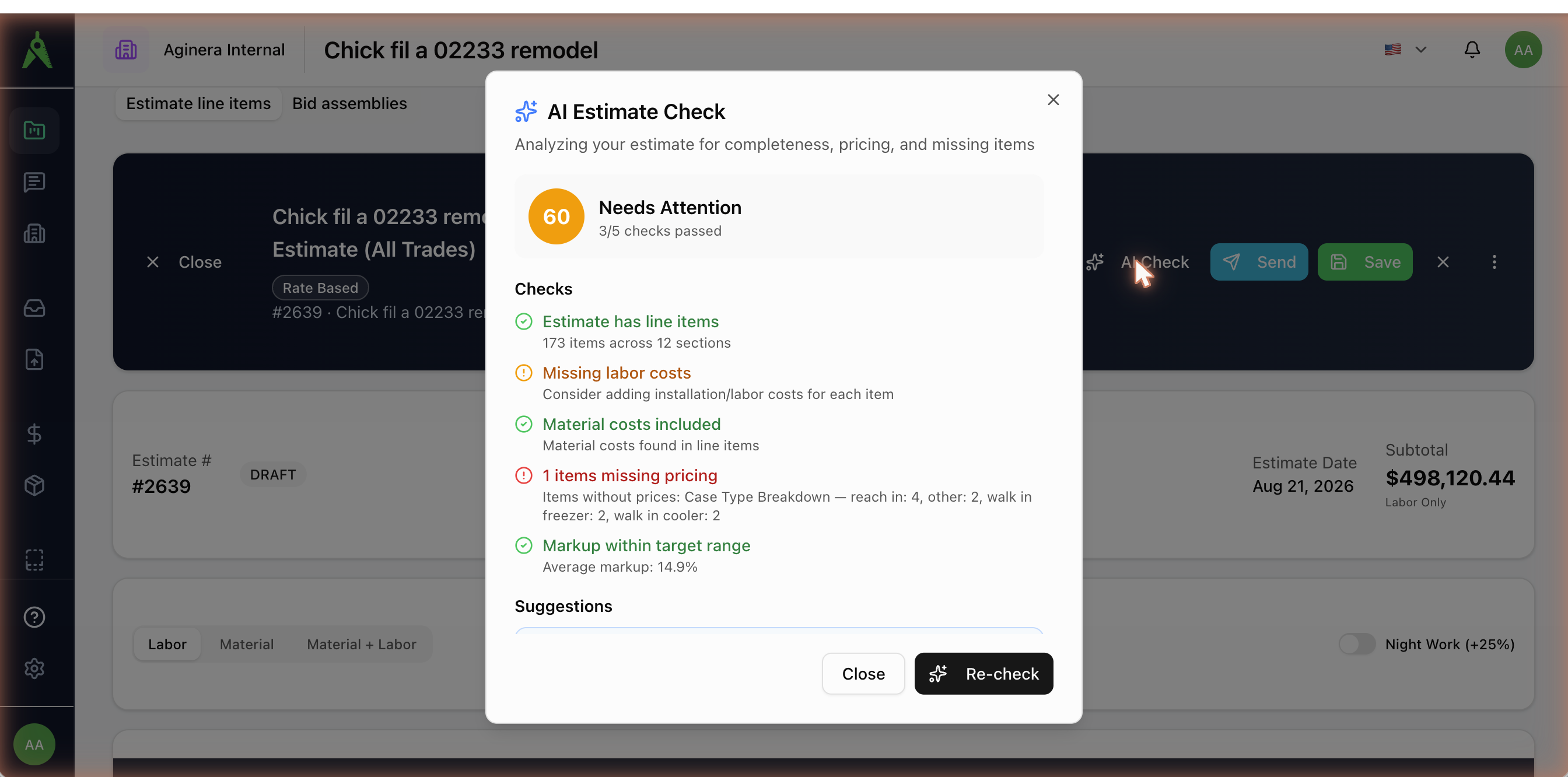Click the sparkle icon beside AI Estimate Check title
Image resolution: width=1568 pixels, height=777 pixels.
pos(526,111)
